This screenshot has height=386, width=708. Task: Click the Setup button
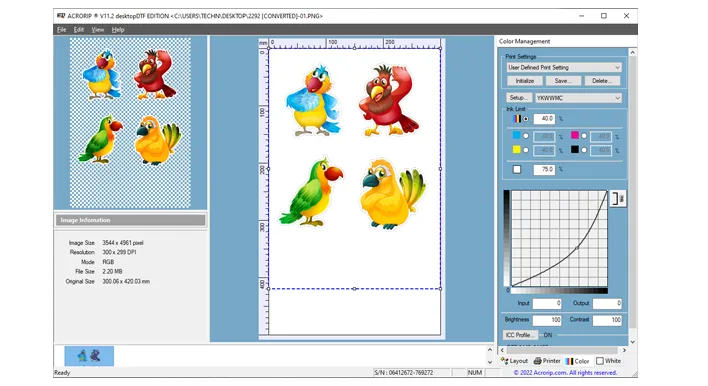518,98
